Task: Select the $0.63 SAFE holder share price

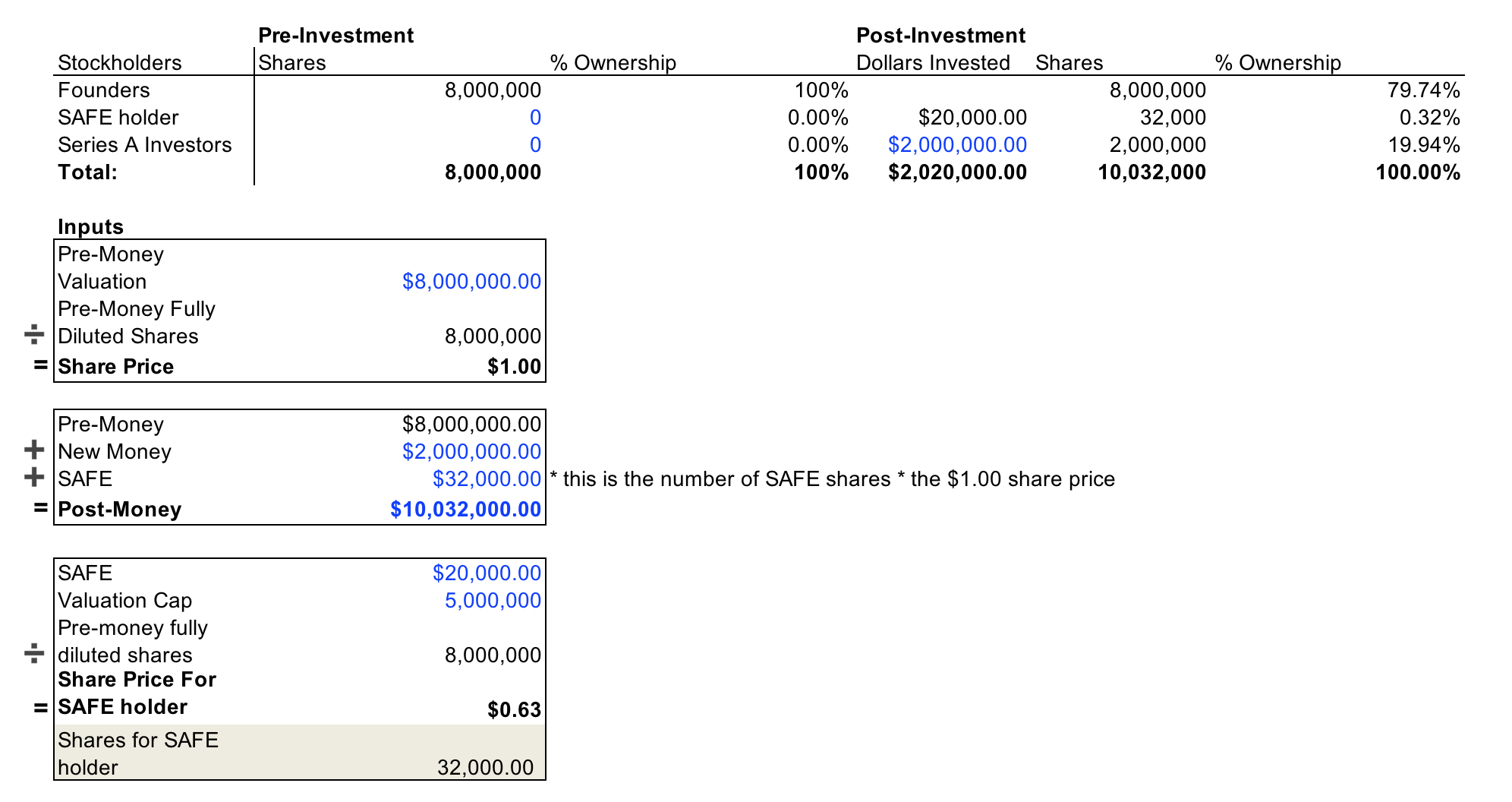Action: [514, 710]
